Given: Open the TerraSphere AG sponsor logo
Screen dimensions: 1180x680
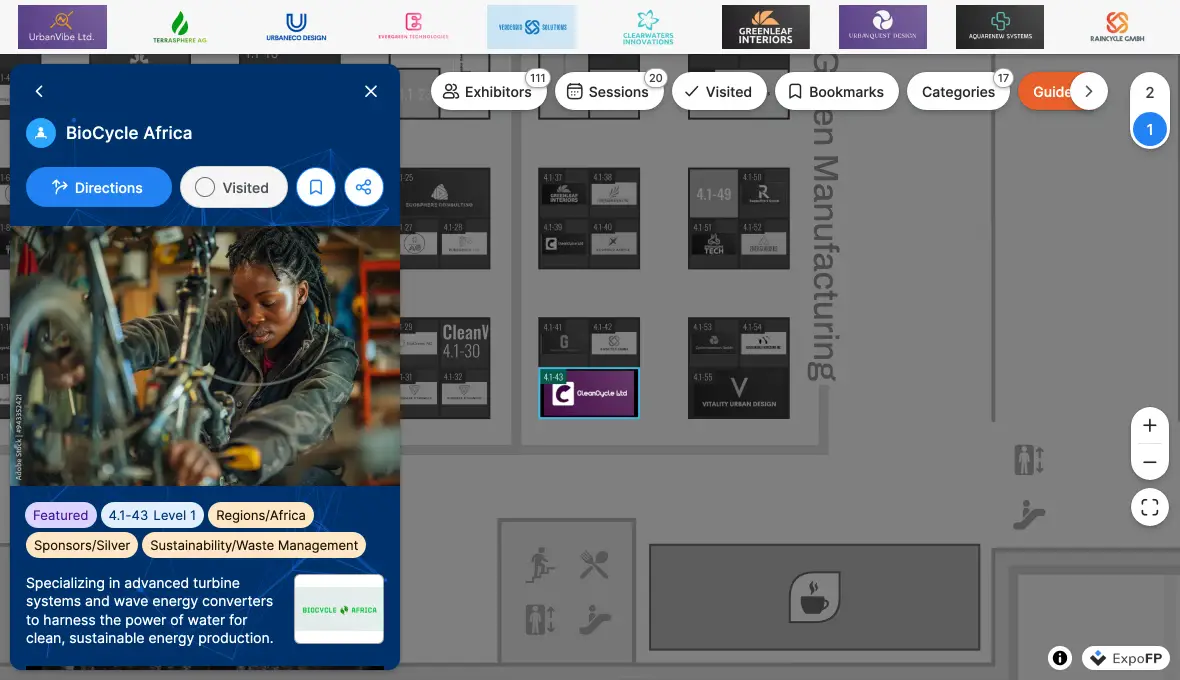Looking at the screenshot, I should click(180, 27).
